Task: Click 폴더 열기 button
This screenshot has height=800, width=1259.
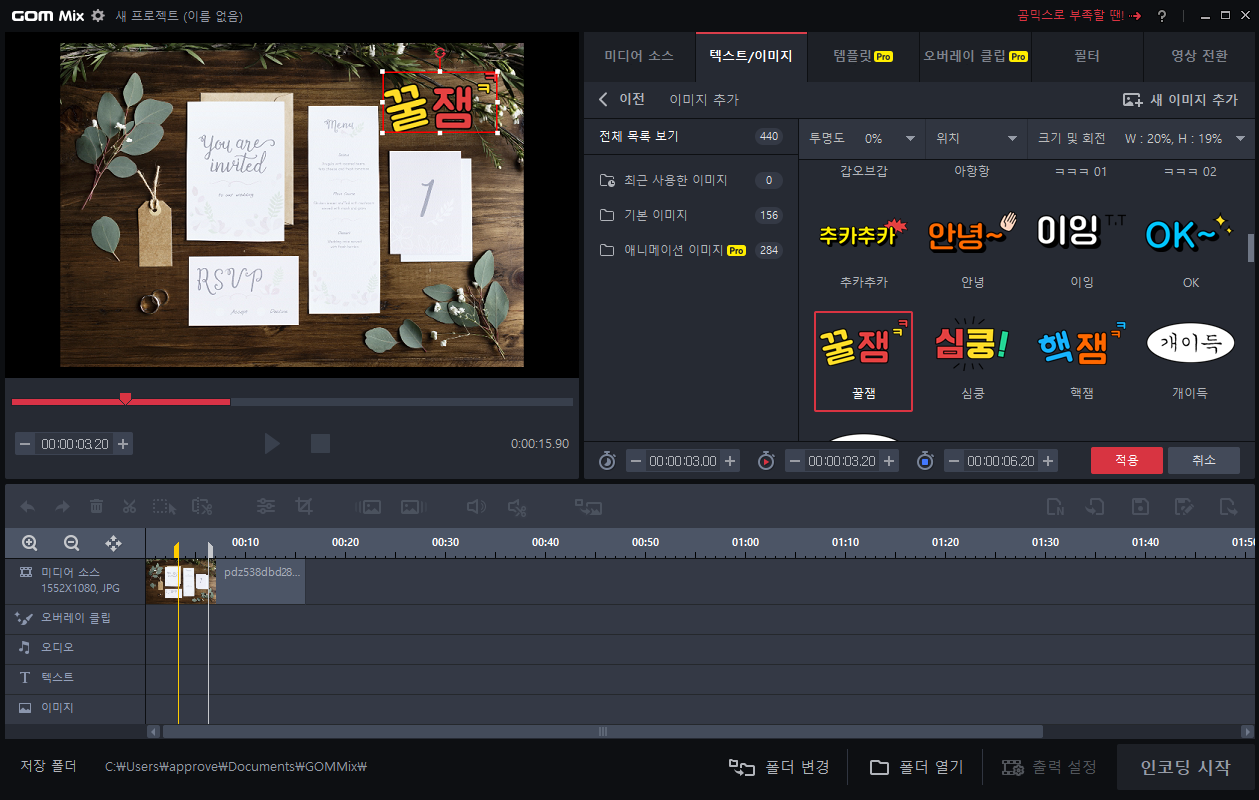Action: tap(916, 767)
